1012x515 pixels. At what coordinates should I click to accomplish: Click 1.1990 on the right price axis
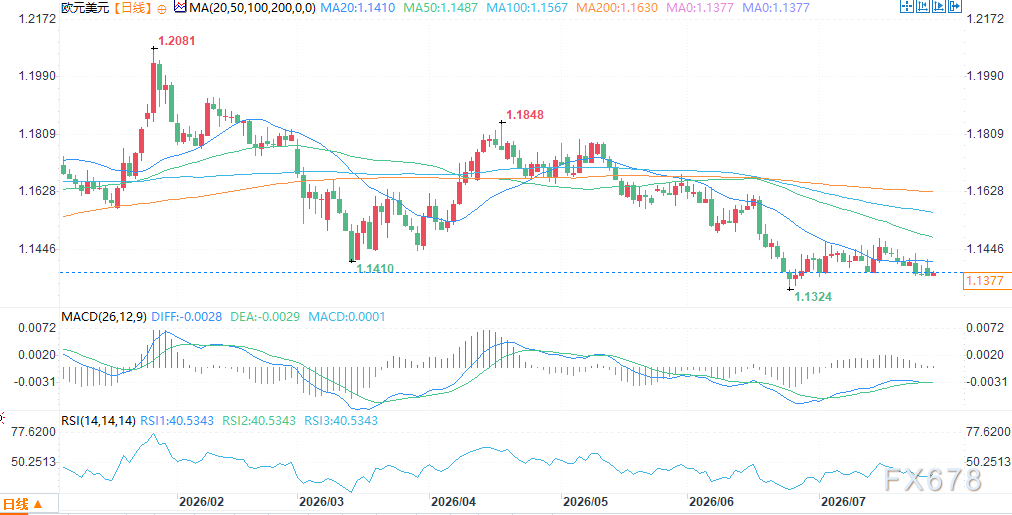(985, 76)
